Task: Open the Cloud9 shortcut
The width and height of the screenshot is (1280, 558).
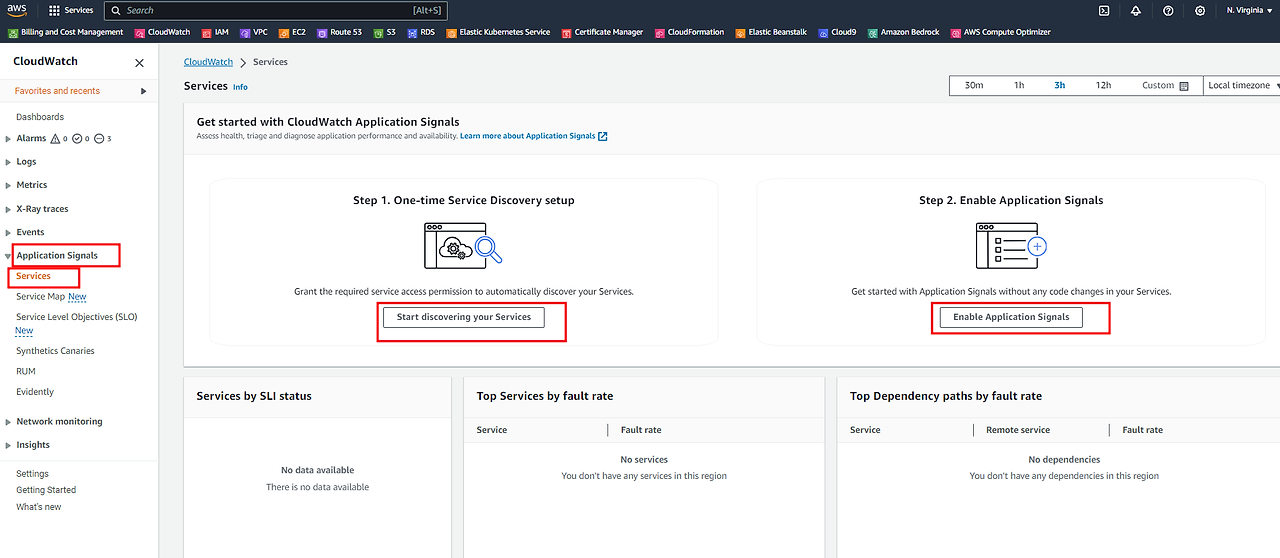Action: coord(837,32)
